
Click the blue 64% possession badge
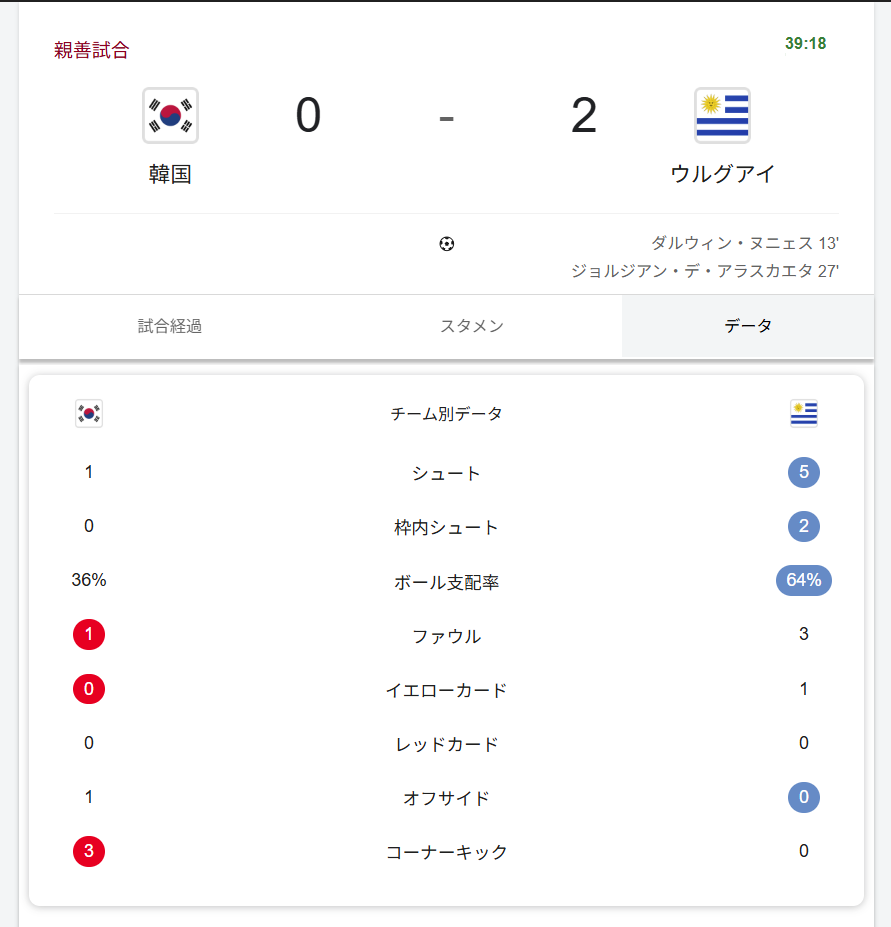pyautogui.click(x=803, y=580)
